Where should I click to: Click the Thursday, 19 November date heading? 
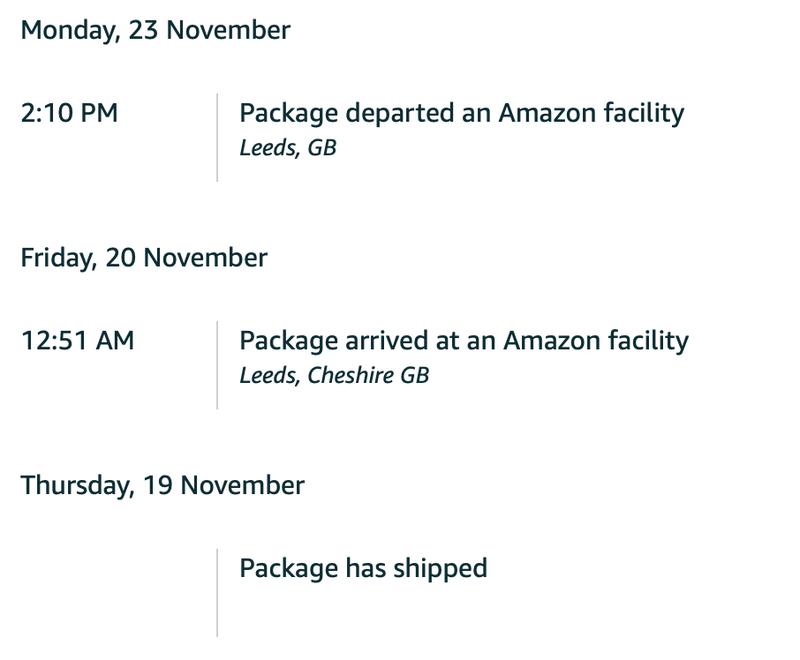162,486
